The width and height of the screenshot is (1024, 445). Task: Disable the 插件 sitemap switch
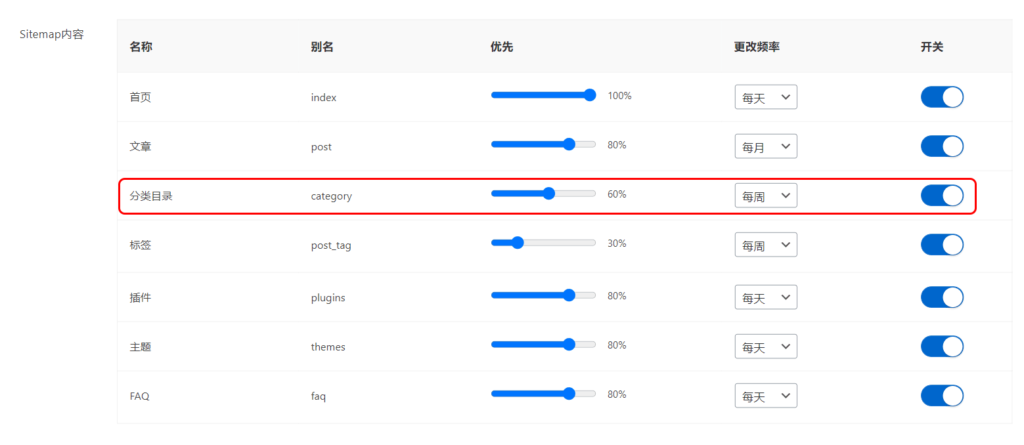(x=941, y=297)
